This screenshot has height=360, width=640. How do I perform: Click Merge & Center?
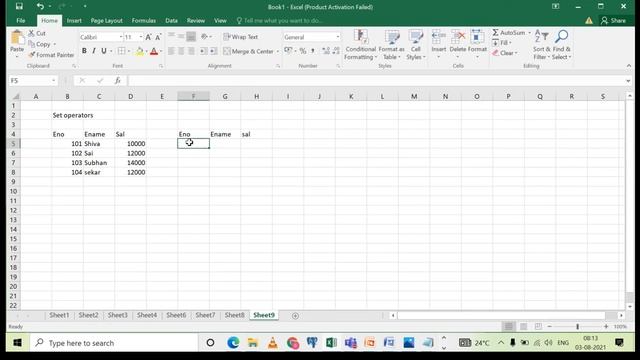click(248, 51)
